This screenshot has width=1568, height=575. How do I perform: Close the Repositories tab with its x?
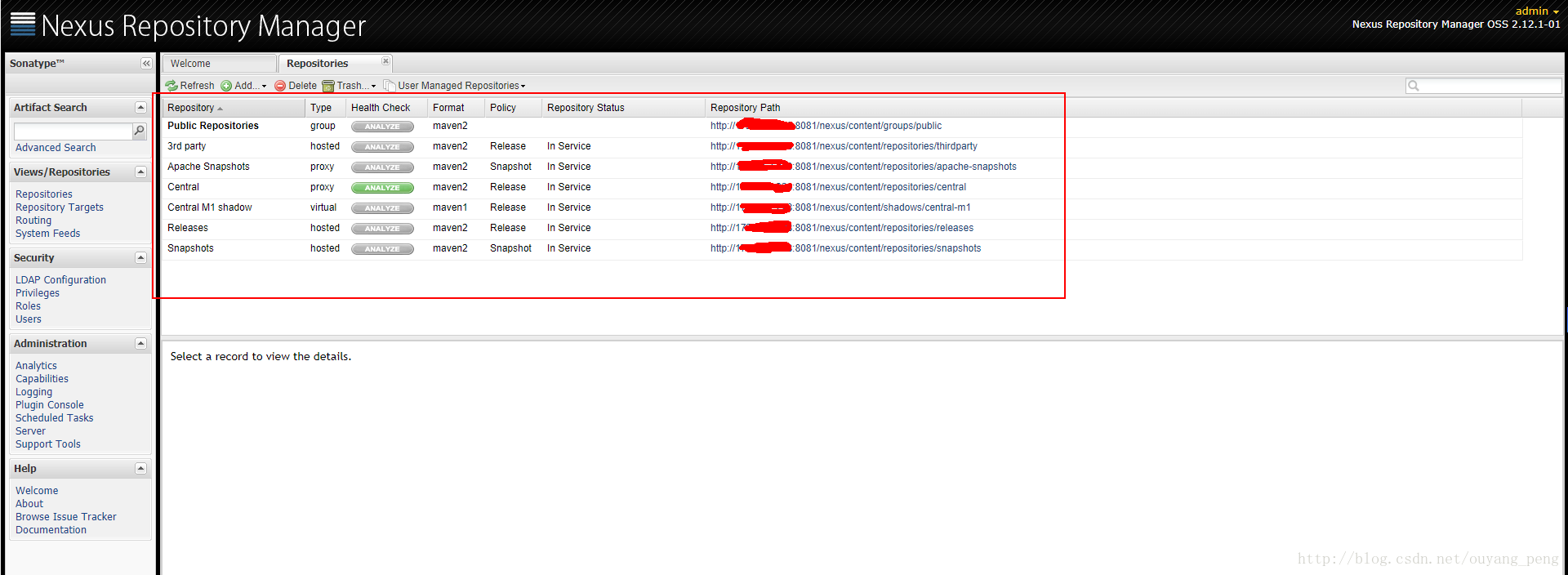[385, 61]
